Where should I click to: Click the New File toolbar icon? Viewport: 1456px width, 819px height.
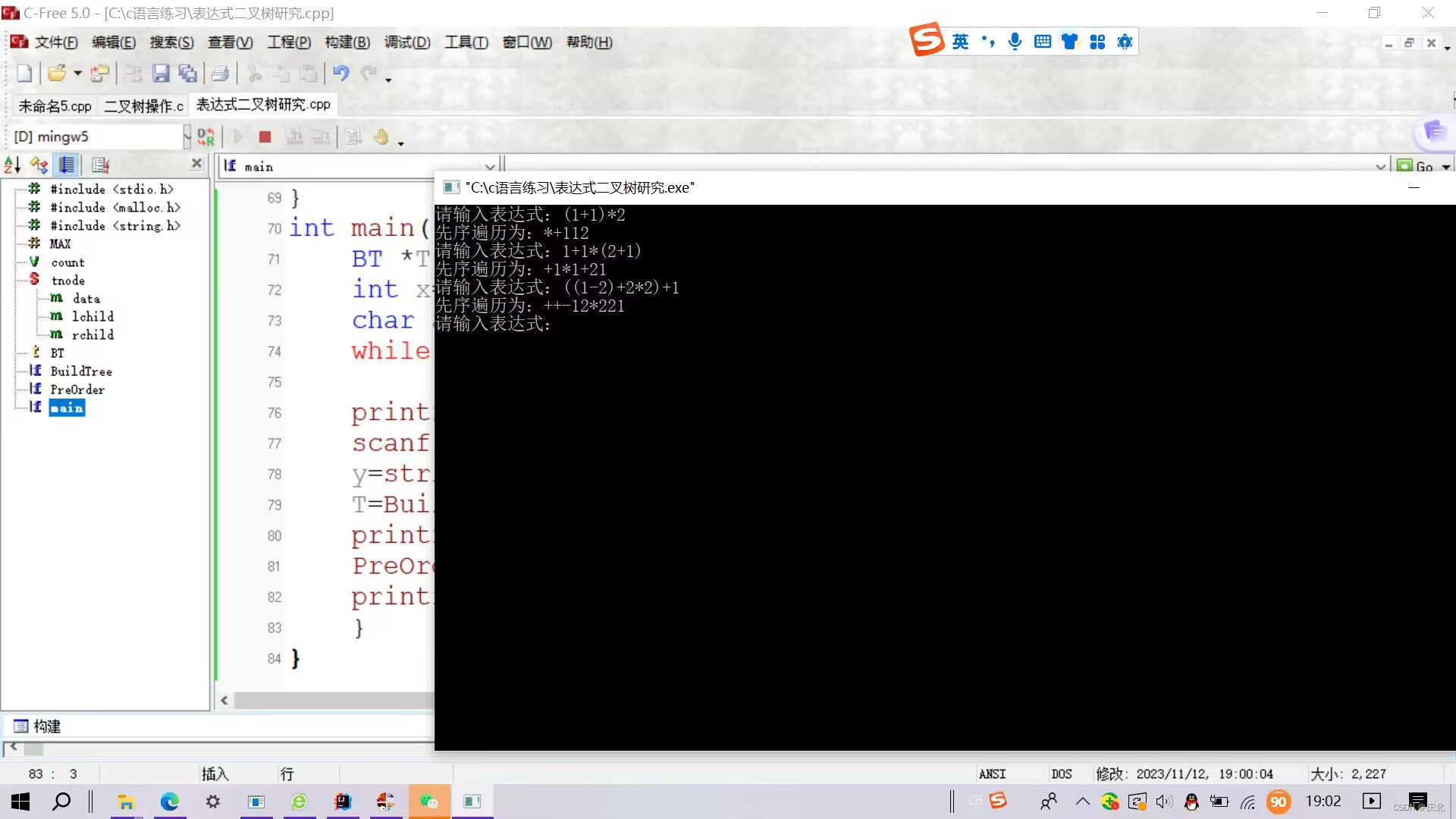pyautogui.click(x=24, y=74)
